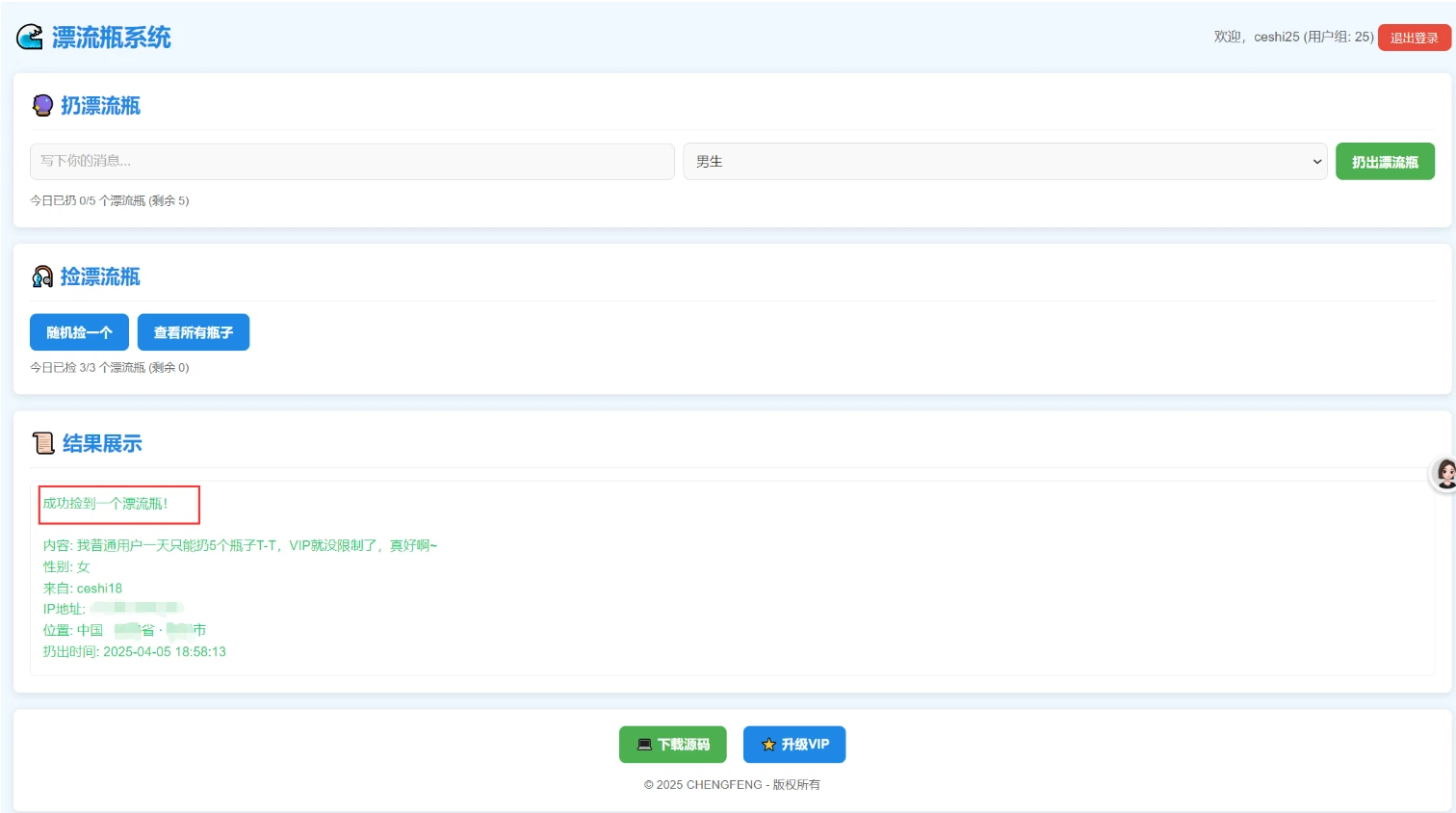View all bottles via 查看所有瓶子

point(194,332)
